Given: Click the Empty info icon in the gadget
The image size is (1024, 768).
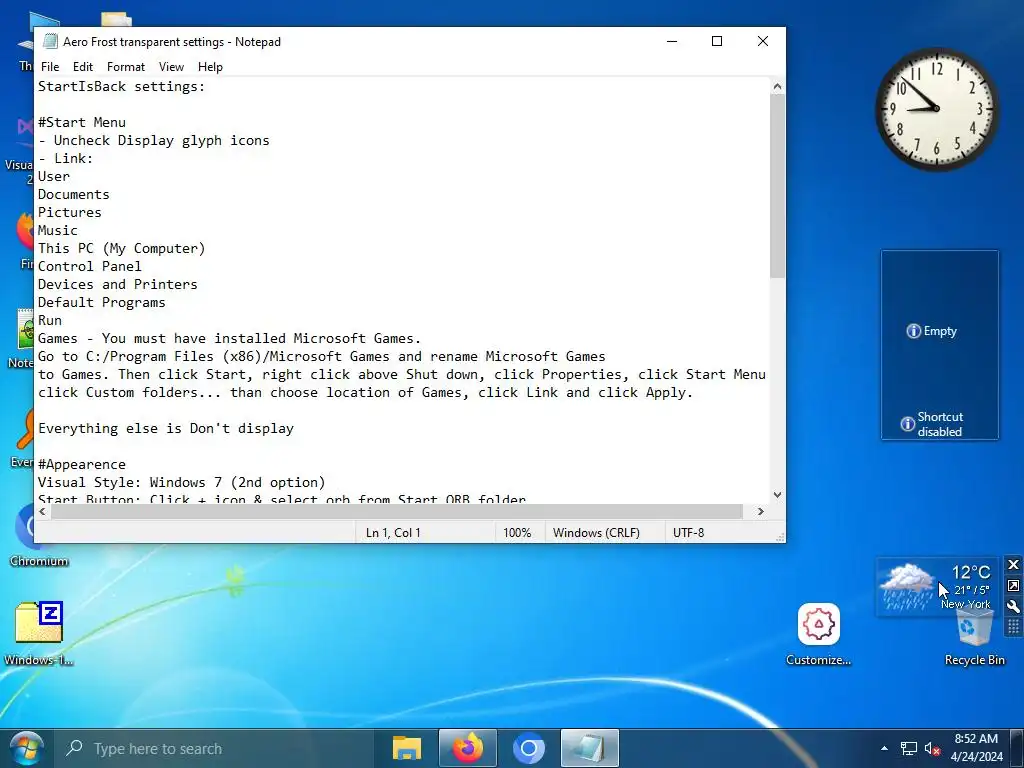Looking at the screenshot, I should (x=913, y=331).
